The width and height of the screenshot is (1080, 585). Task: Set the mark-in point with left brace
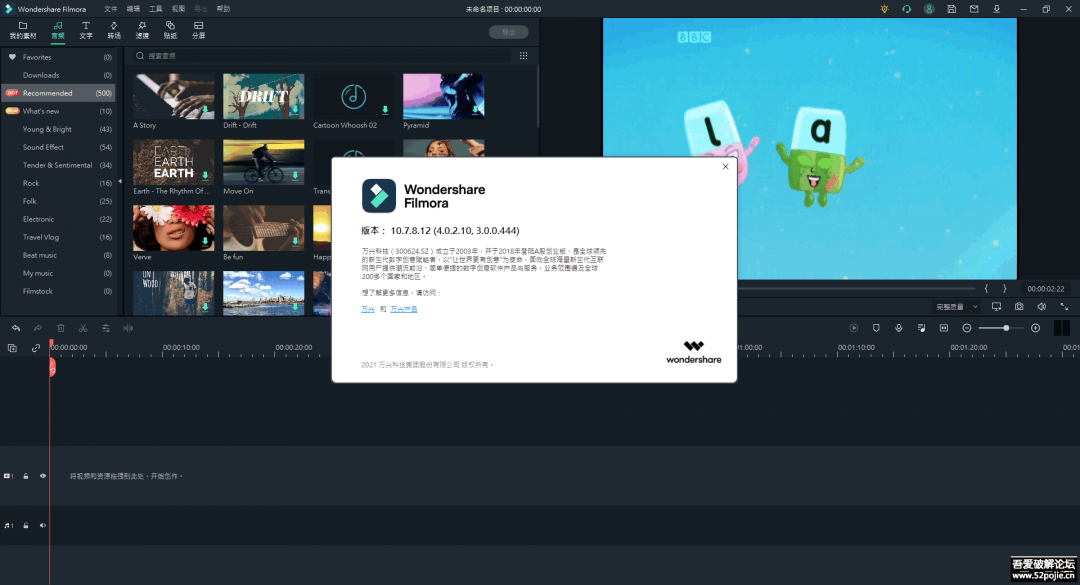click(986, 289)
